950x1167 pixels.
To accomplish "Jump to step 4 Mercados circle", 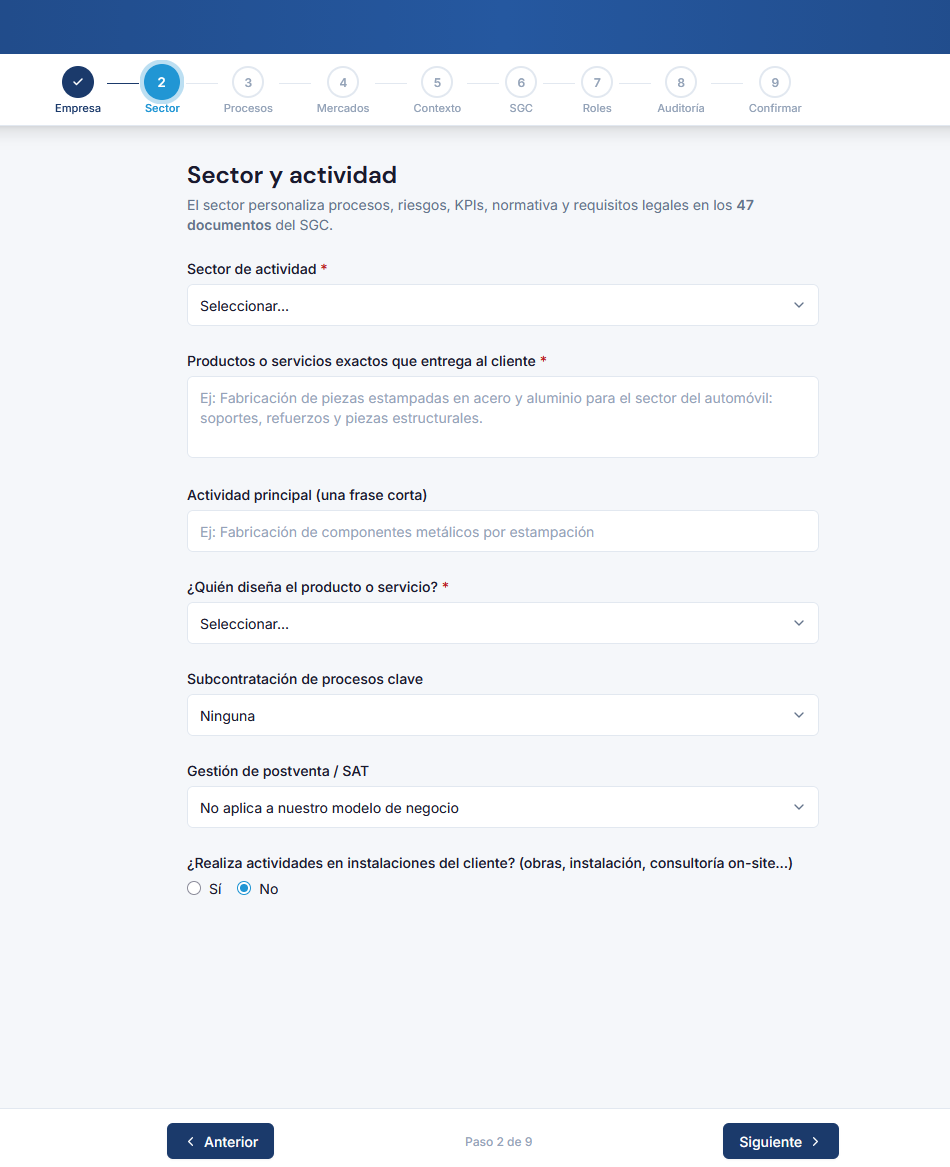I will [x=342, y=83].
